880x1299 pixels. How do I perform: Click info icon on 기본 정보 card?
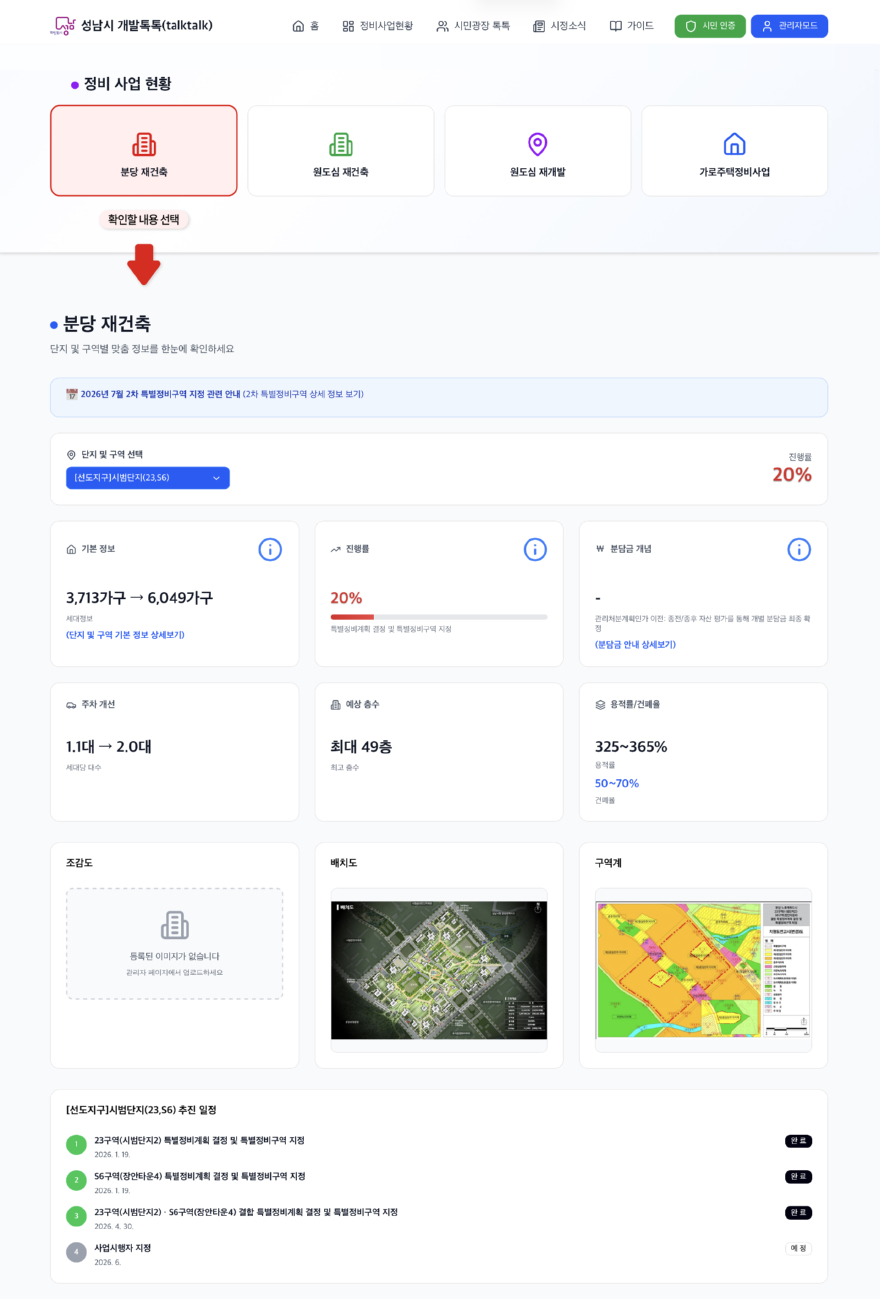pos(270,549)
